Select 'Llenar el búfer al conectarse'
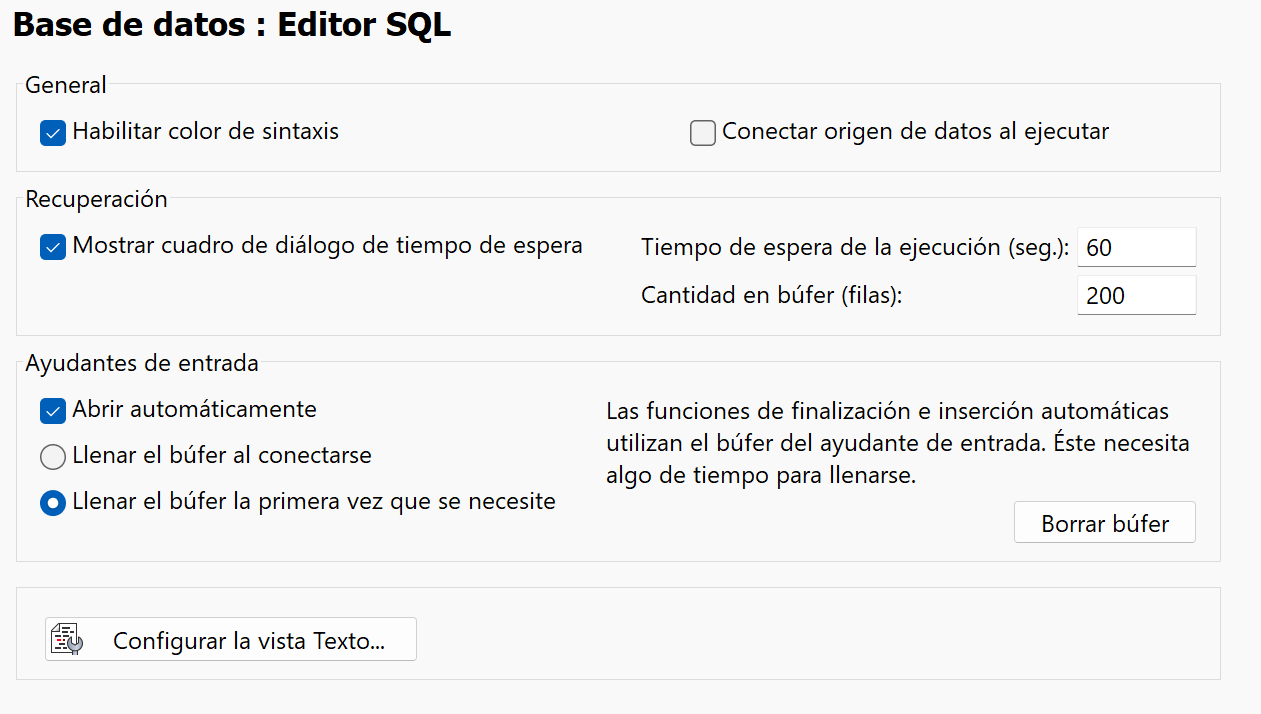The image size is (1261, 714). tap(52, 456)
